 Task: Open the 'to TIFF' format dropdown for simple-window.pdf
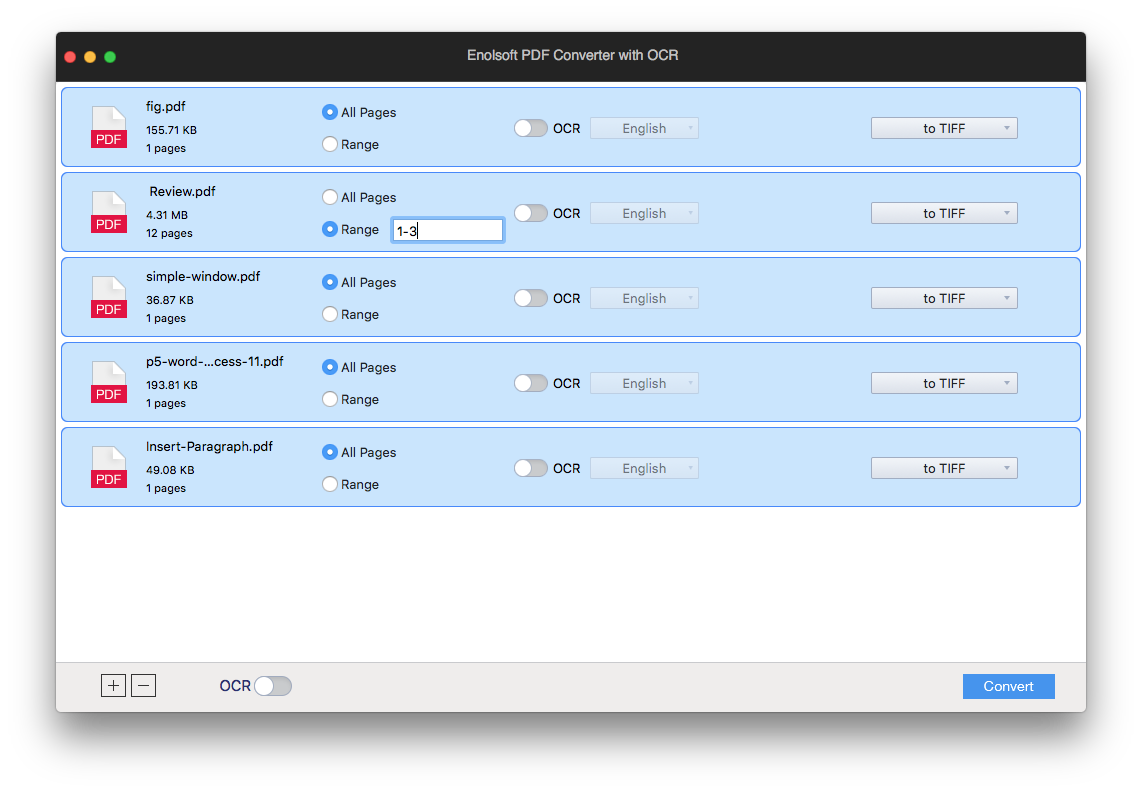coord(944,298)
